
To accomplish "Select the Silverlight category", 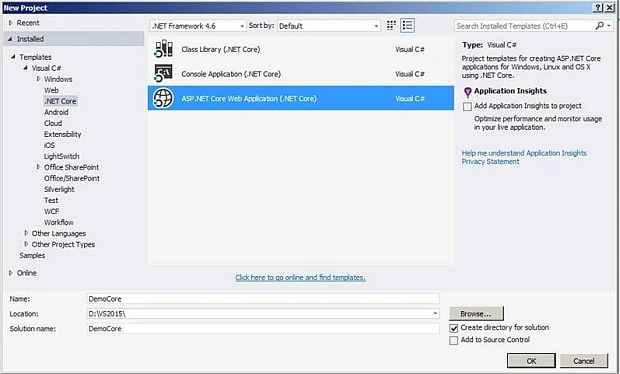I will coord(59,189).
